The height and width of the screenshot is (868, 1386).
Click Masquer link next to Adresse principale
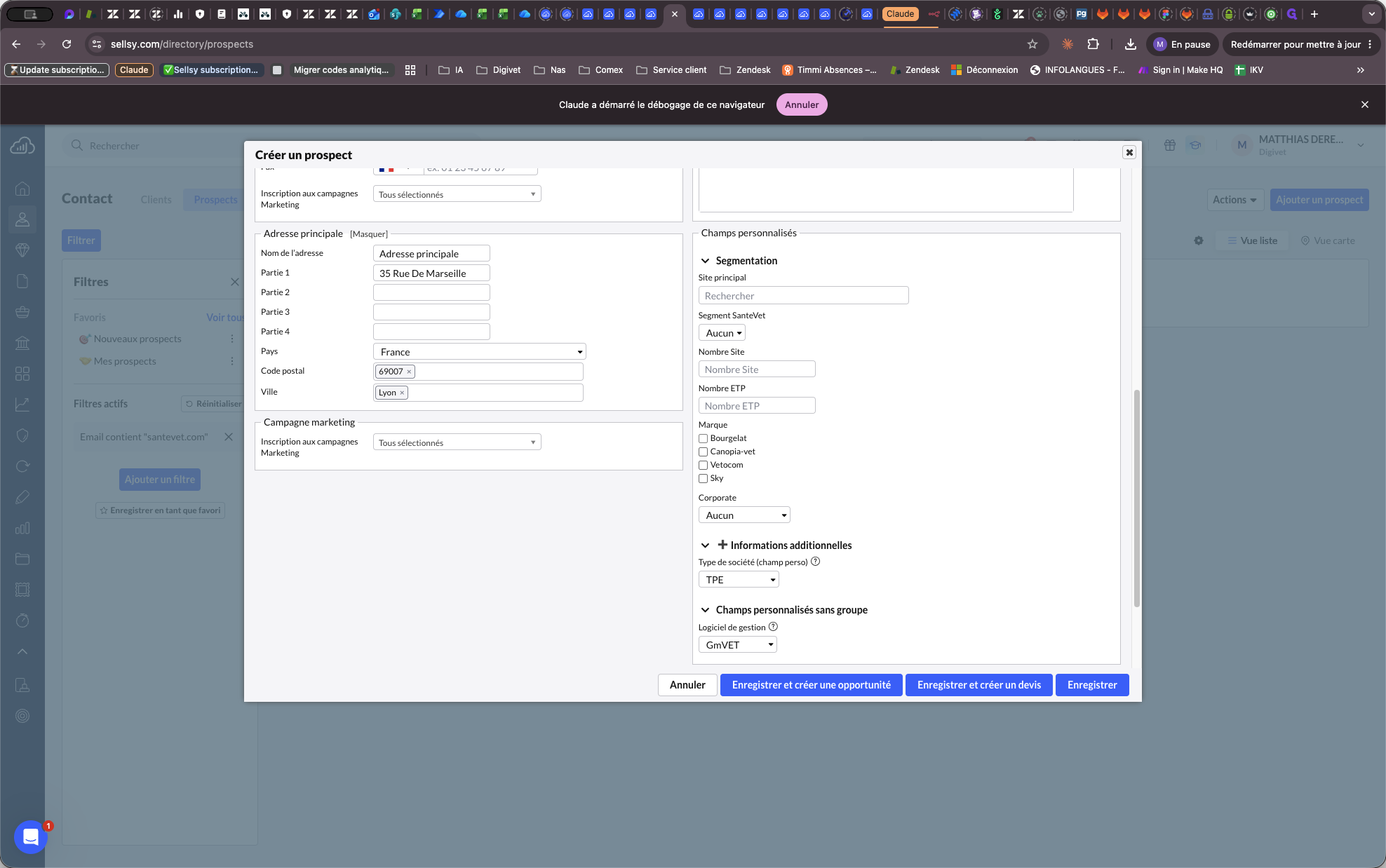369,234
